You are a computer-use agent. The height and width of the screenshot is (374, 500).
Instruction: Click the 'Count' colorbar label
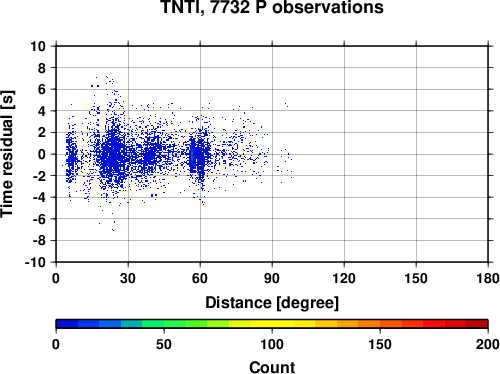[x=272, y=367]
